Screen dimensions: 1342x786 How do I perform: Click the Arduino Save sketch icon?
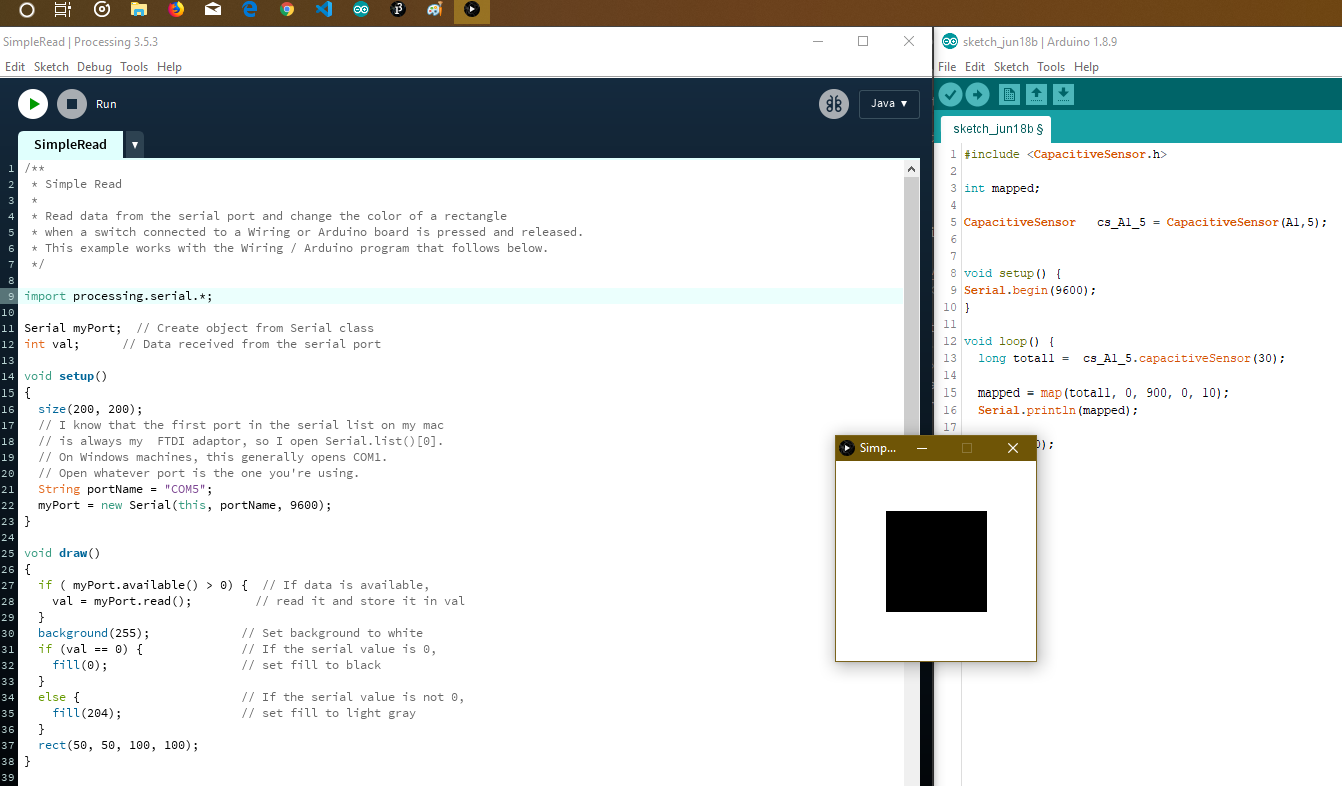[x=1063, y=94]
